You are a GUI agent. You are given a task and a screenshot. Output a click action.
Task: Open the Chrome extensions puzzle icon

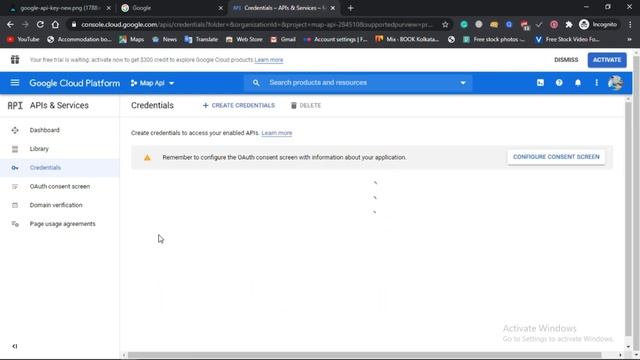point(569,24)
